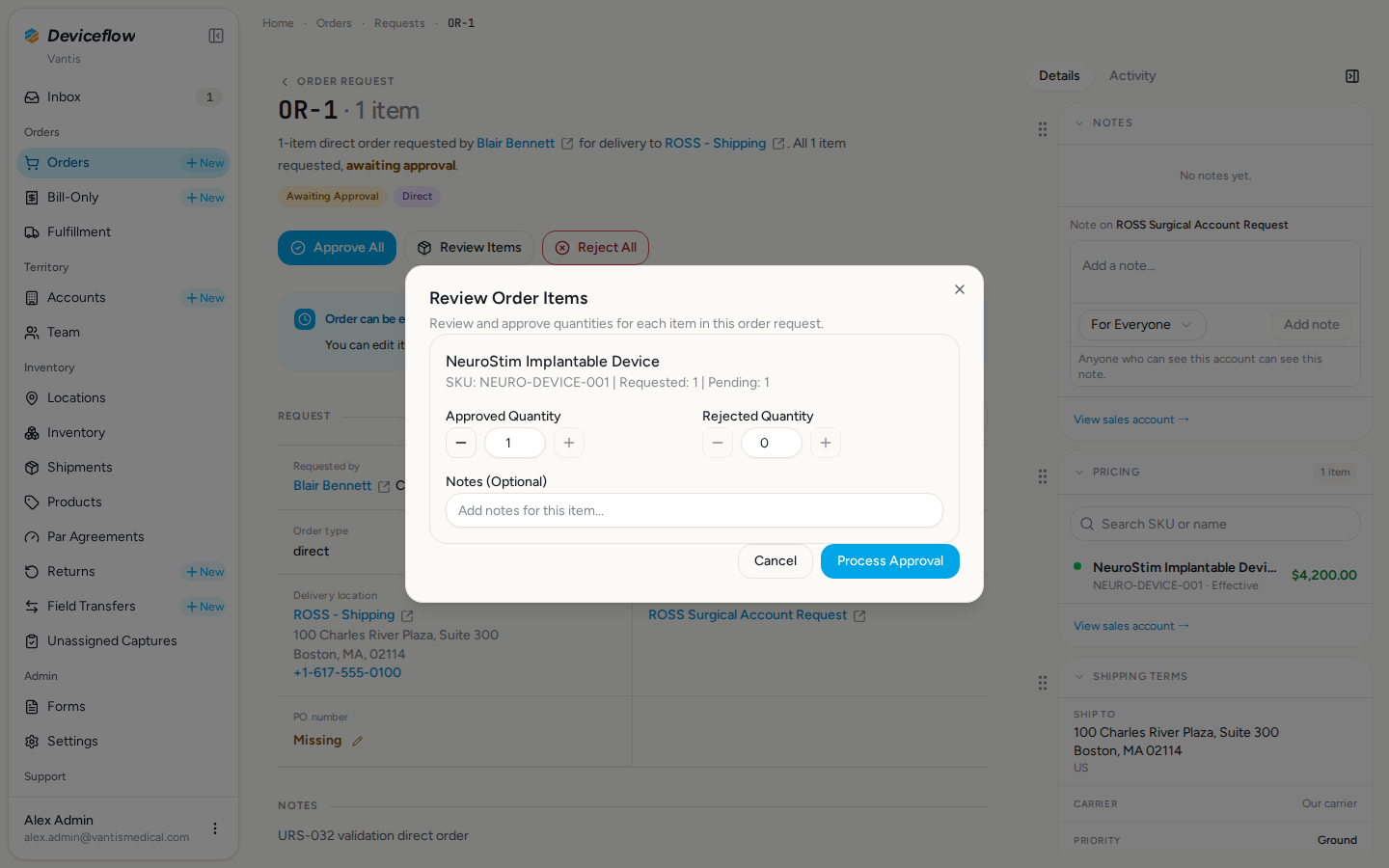Go back via Order Request arrow

pyautogui.click(x=284, y=82)
